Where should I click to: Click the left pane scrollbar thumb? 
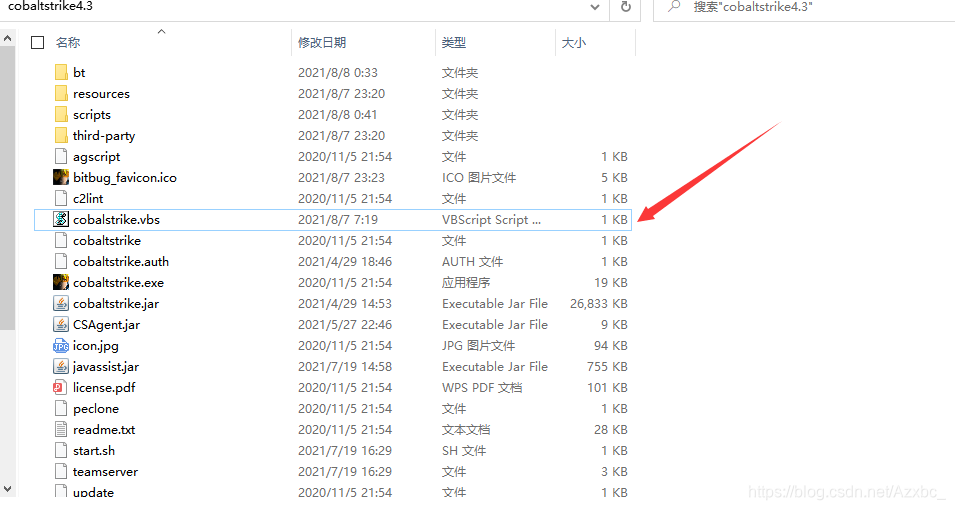pos(7,188)
